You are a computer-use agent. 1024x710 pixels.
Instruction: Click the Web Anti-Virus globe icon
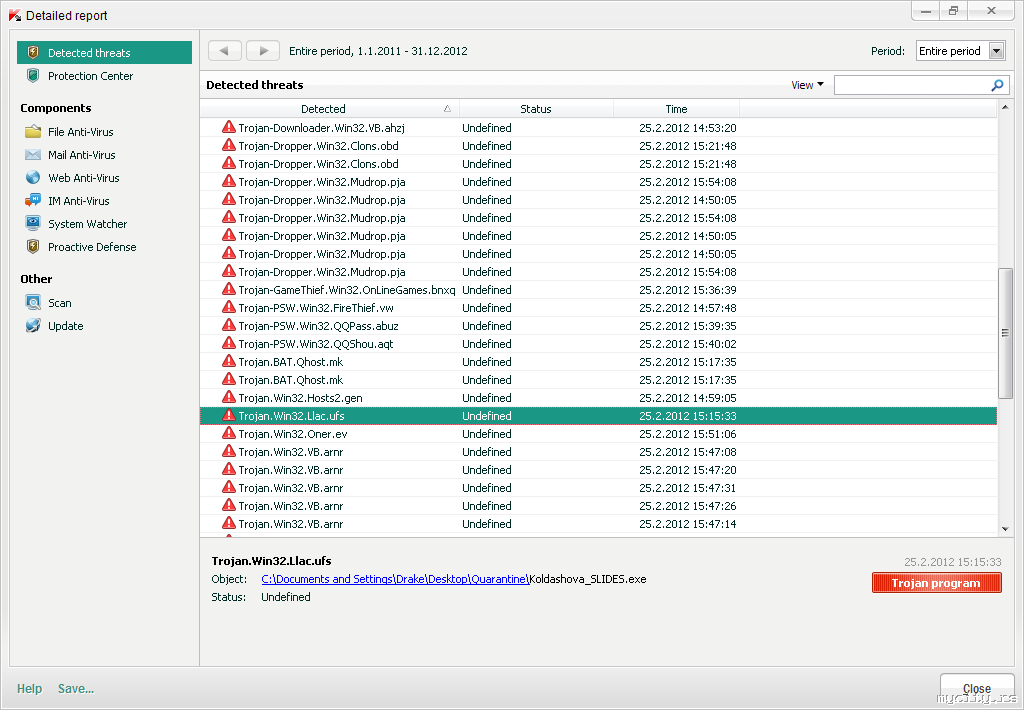point(33,178)
